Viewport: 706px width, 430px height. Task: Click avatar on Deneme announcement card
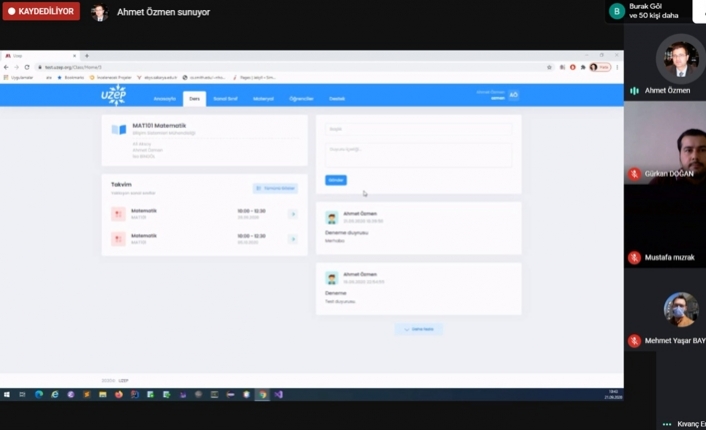pyautogui.click(x=332, y=278)
